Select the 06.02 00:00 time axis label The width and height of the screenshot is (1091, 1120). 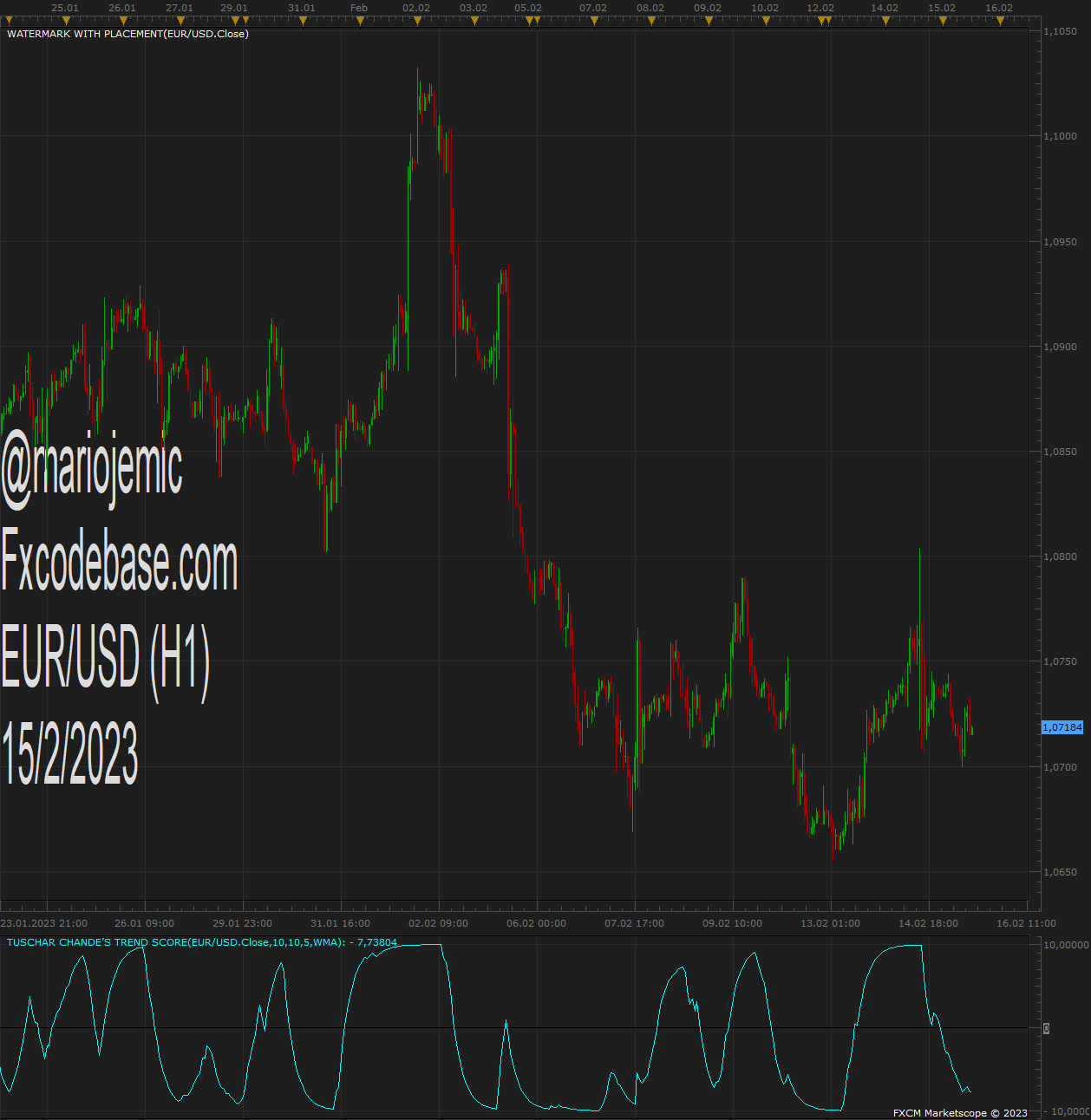pyautogui.click(x=536, y=923)
